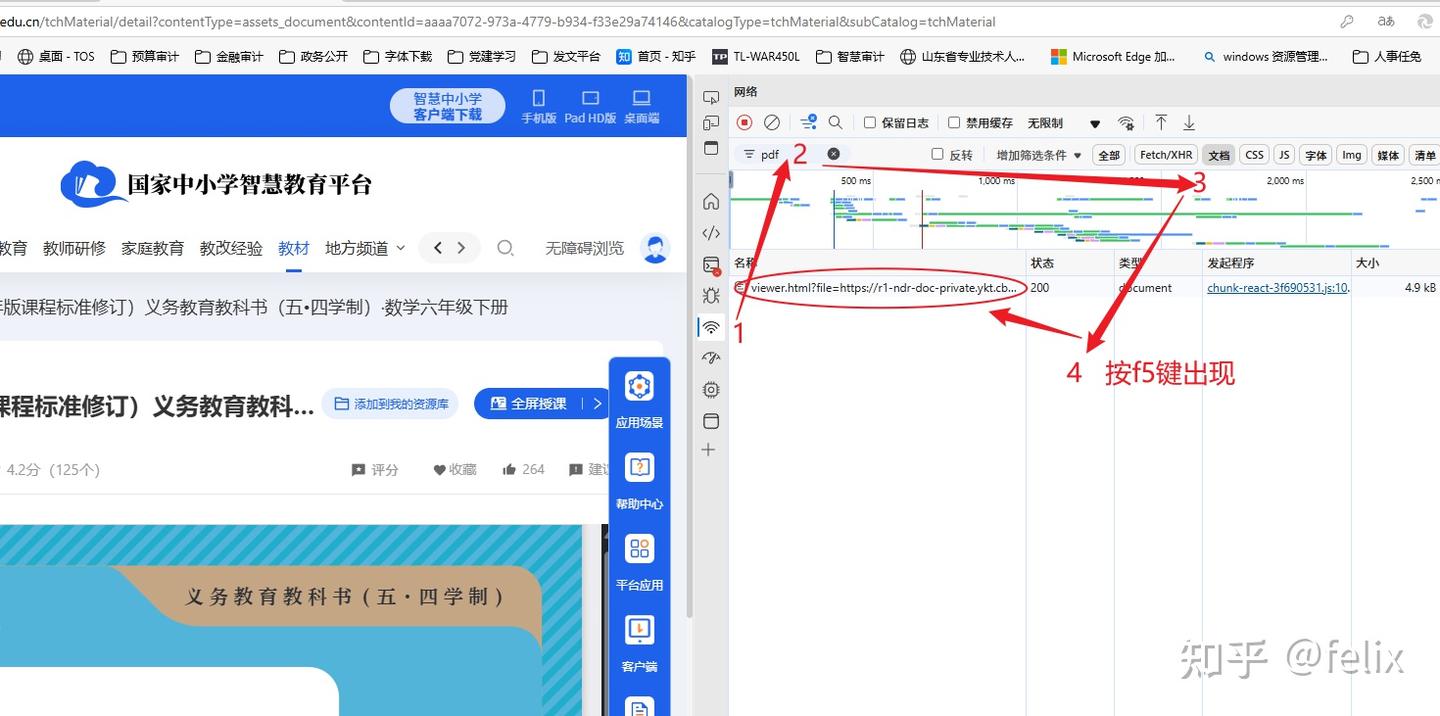This screenshot has height=716, width=1440.
Task: Toggle DevTools dock panel layout icon
Action: 711,148
